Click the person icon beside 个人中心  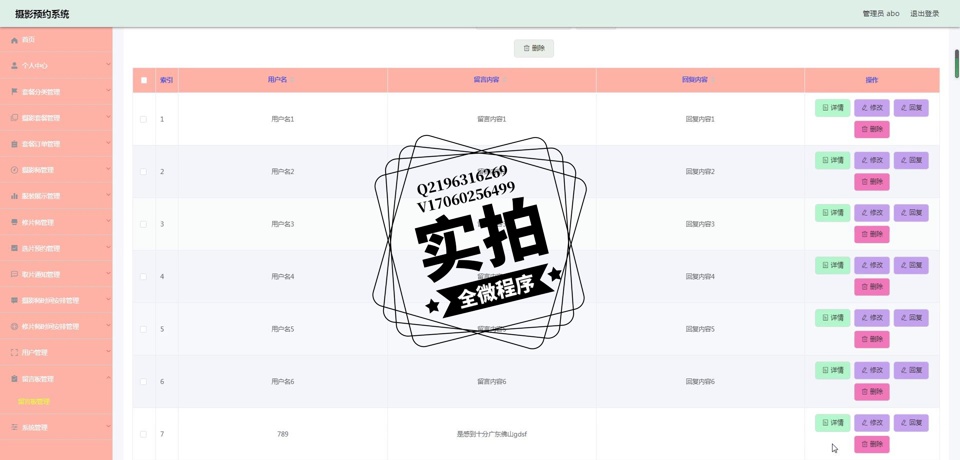coord(14,66)
